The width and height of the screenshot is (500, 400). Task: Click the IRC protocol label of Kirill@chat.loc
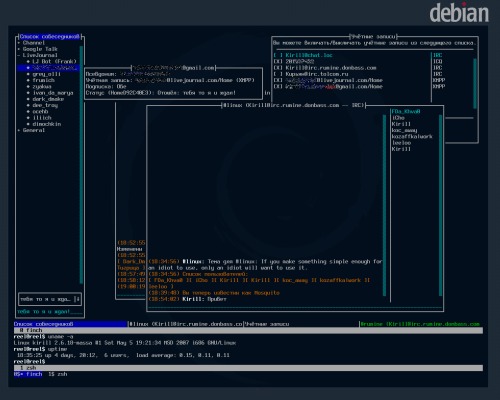[437, 55]
